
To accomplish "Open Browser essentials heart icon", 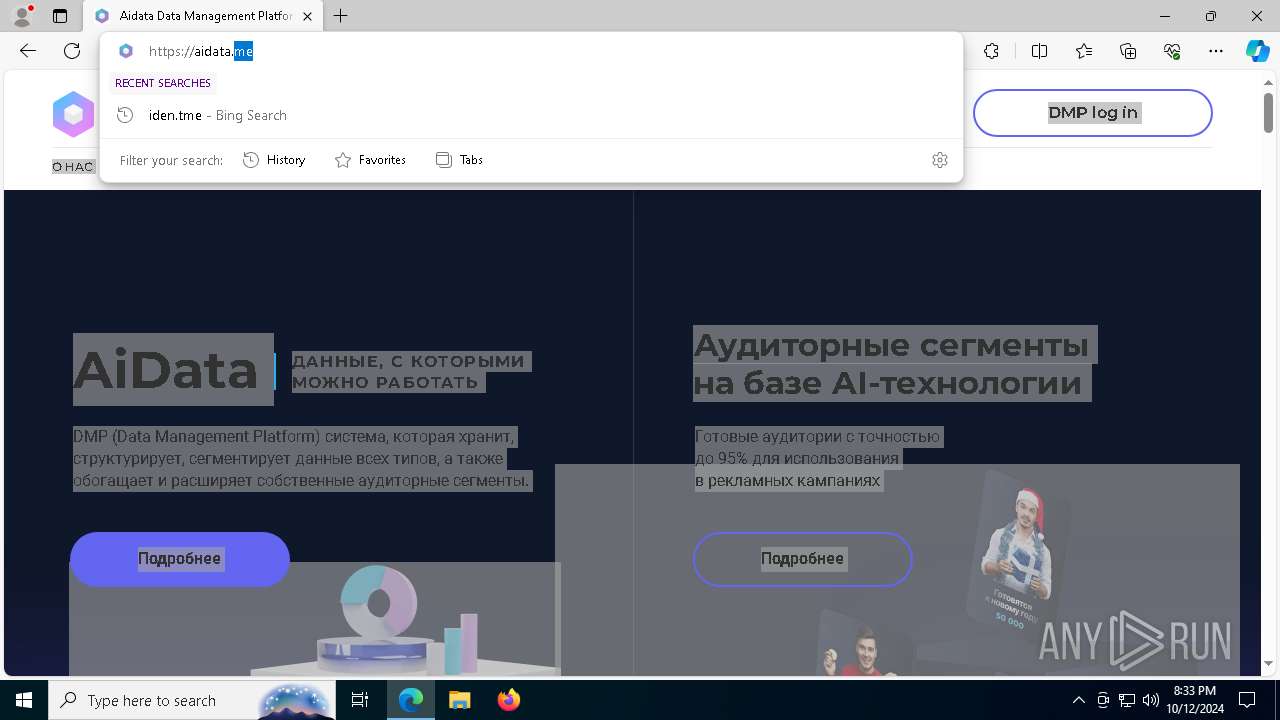I will coord(1172,51).
